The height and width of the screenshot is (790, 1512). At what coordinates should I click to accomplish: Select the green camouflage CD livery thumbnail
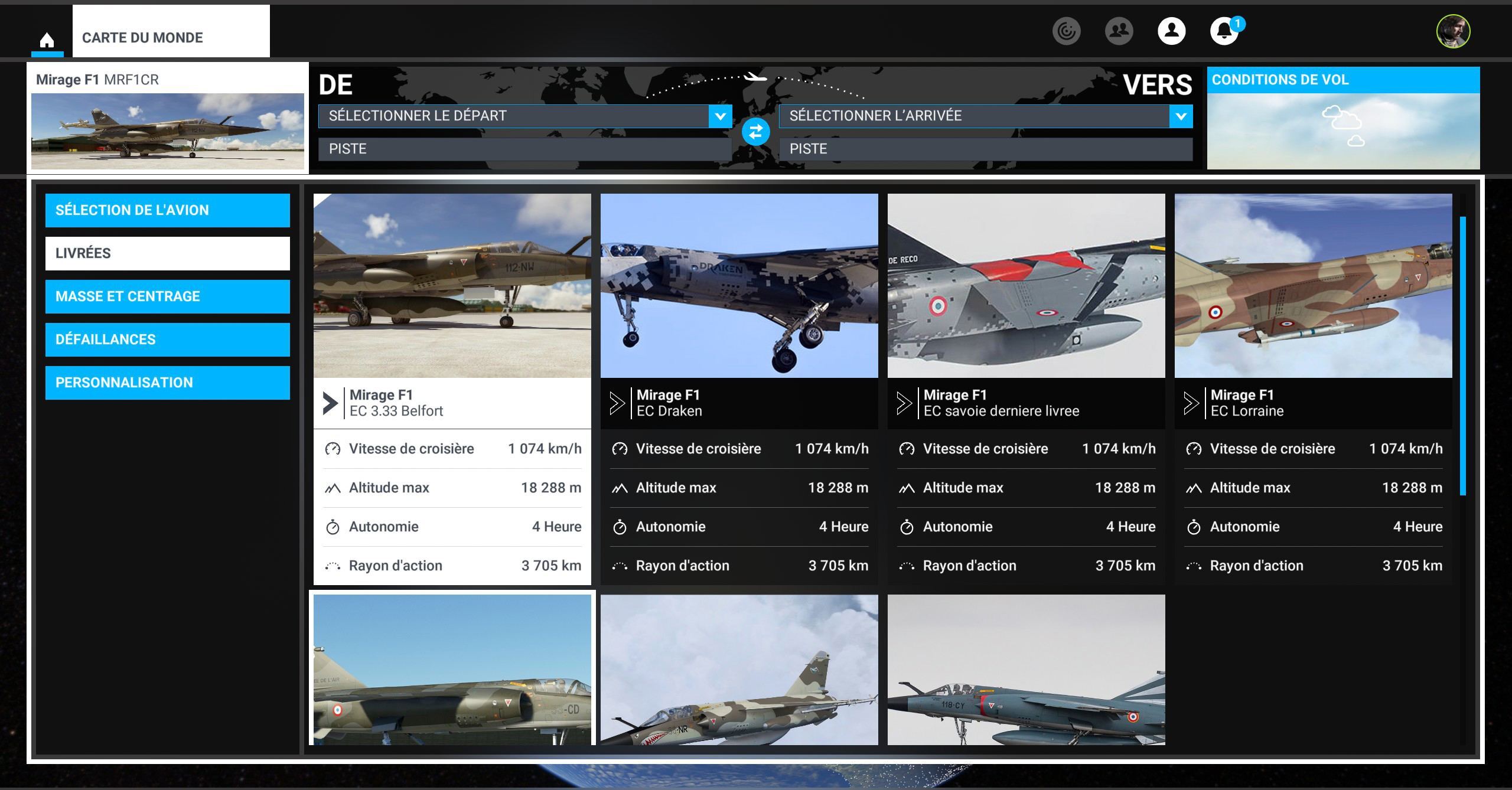[452, 670]
